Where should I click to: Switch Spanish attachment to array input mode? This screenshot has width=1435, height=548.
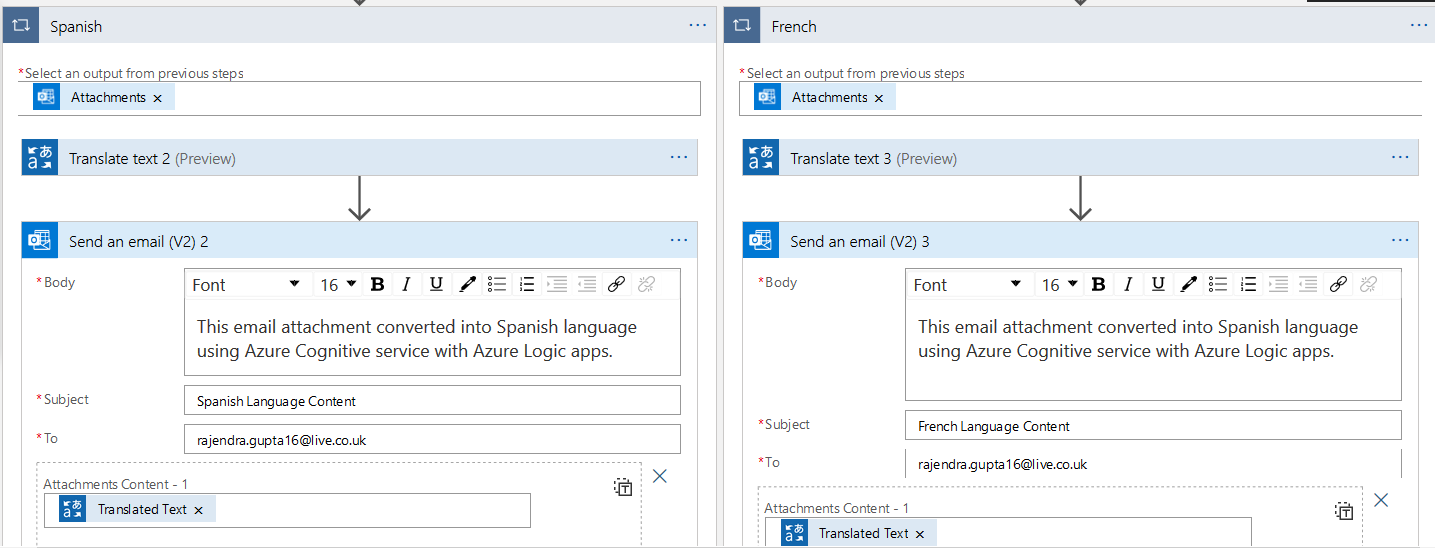pos(623,487)
